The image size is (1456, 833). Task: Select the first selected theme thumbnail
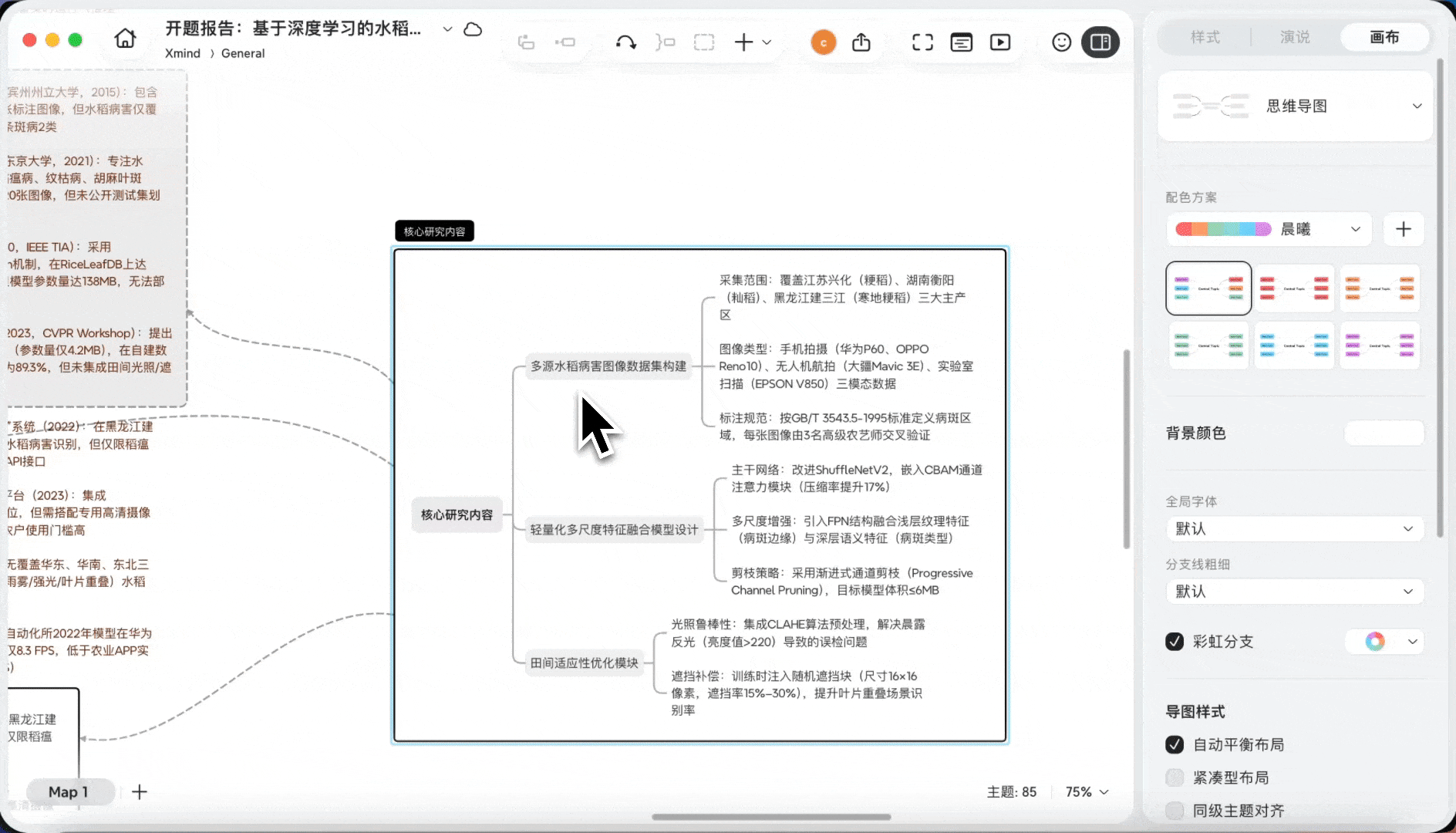pos(1208,288)
